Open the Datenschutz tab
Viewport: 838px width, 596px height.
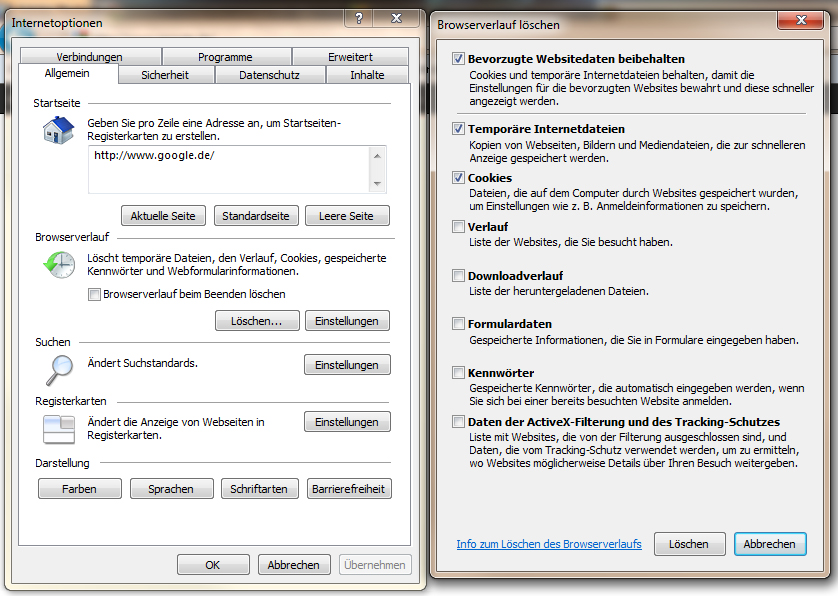pyautogui.click(x=269, y=75)
